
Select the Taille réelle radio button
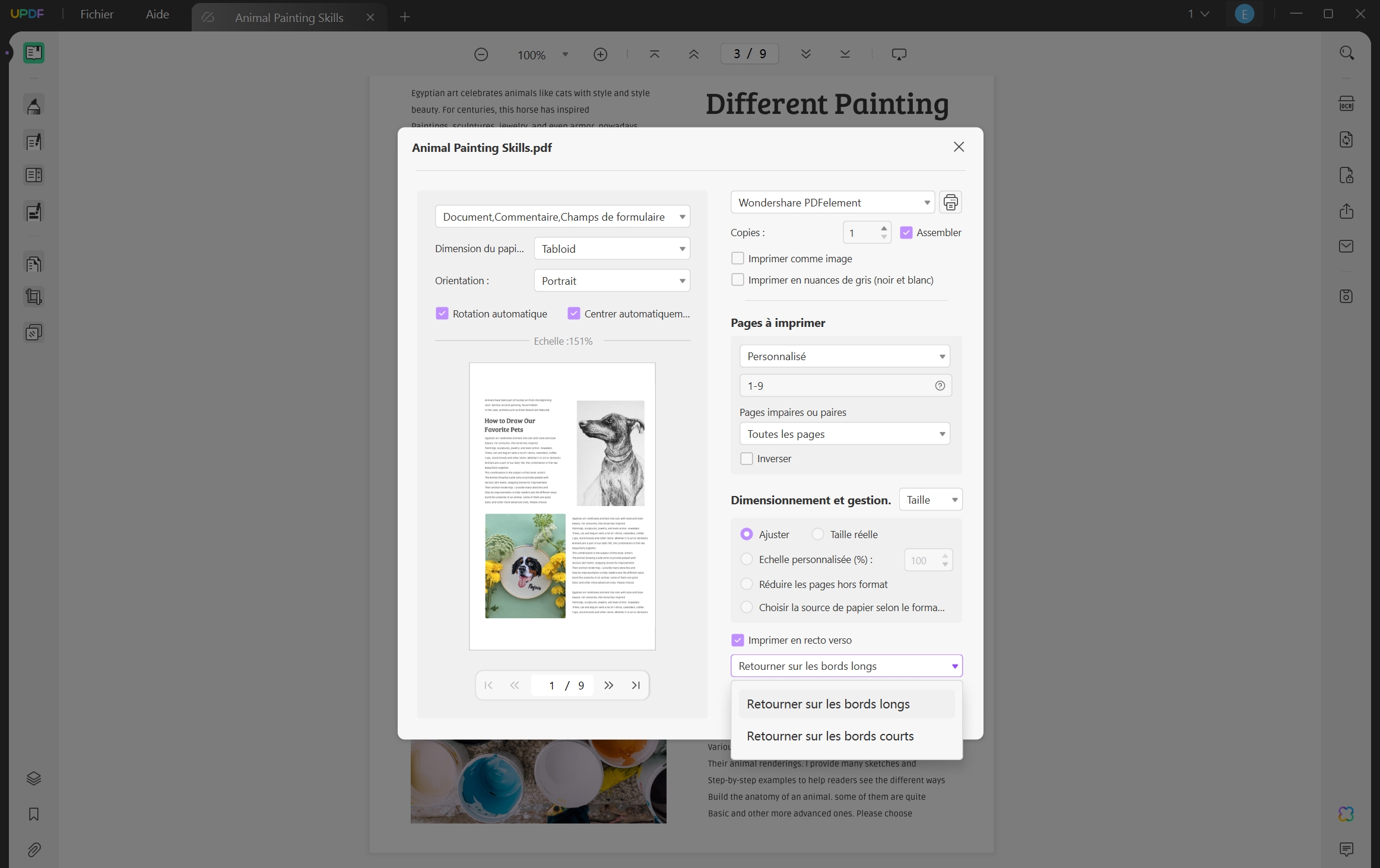pyautogui.click(x=817, y=534)
